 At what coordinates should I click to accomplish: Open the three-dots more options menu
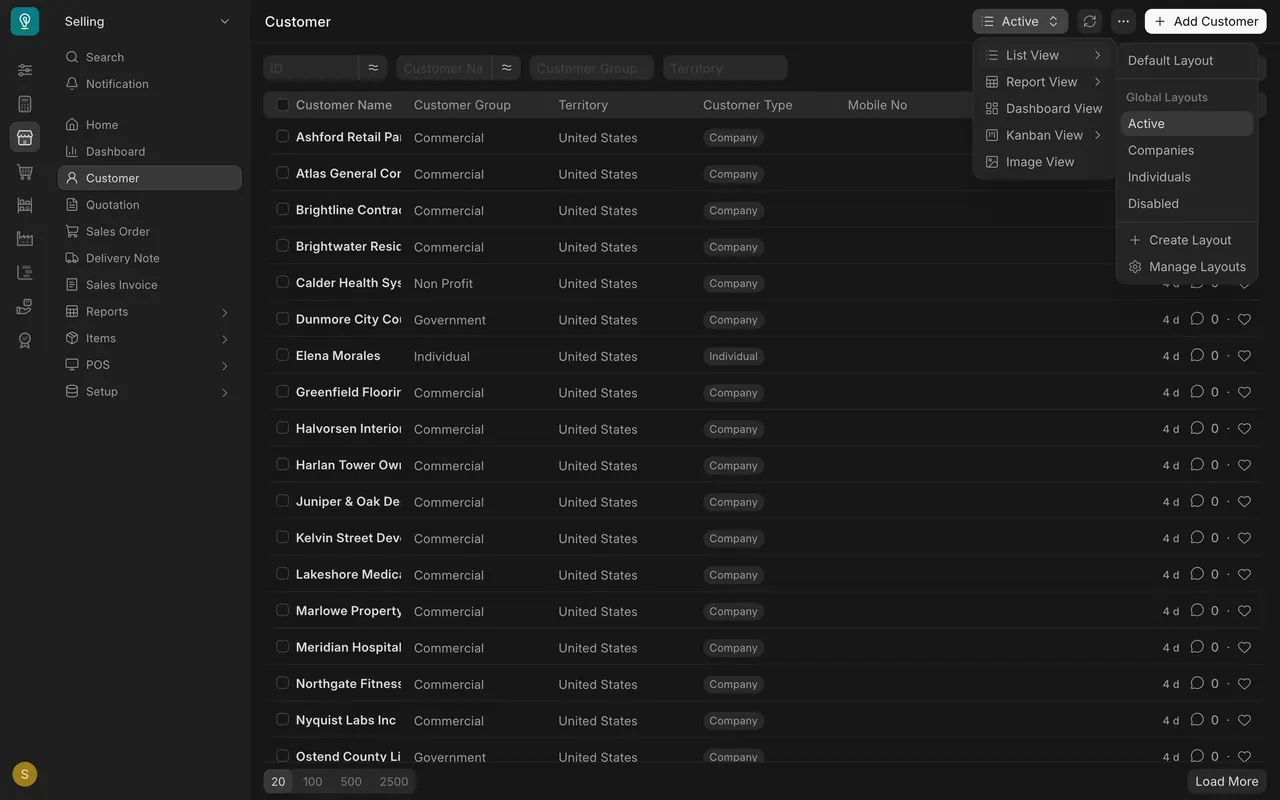click(x=1124, y=21)
